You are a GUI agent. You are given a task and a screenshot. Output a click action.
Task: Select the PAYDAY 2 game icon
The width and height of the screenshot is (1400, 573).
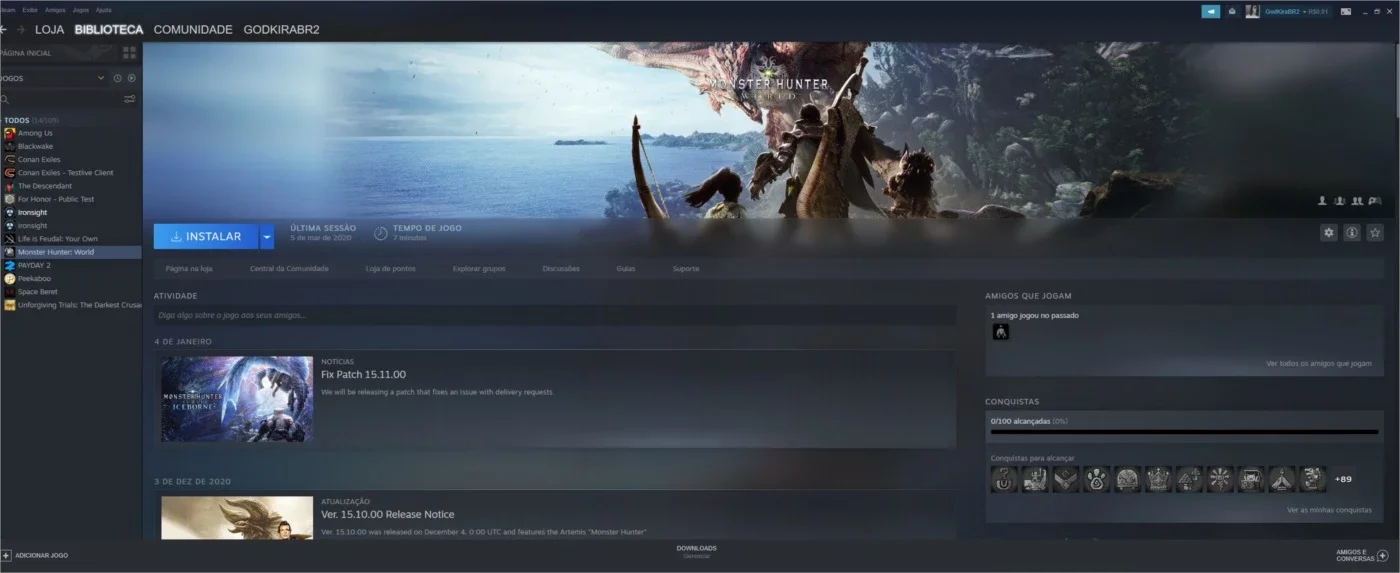coord(9,265)
